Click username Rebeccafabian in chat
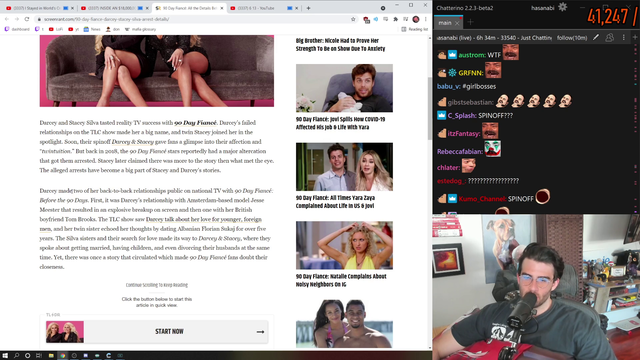This screenshot has width=640, height=360. click(x=460, y=151)
